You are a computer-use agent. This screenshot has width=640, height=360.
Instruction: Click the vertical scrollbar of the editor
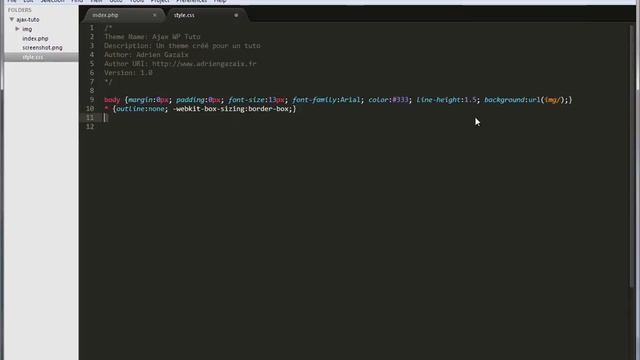pyautogui.click(x=632, y=155)
